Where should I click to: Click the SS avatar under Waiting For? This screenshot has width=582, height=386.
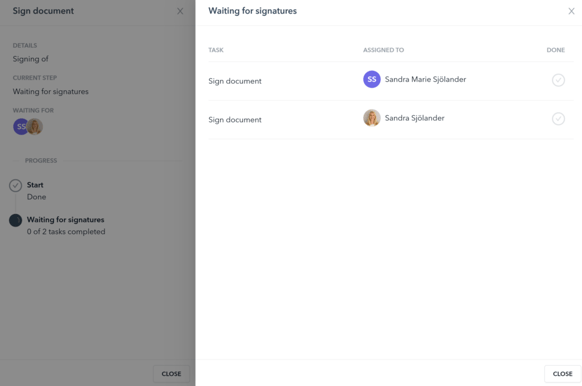point(20,127)
